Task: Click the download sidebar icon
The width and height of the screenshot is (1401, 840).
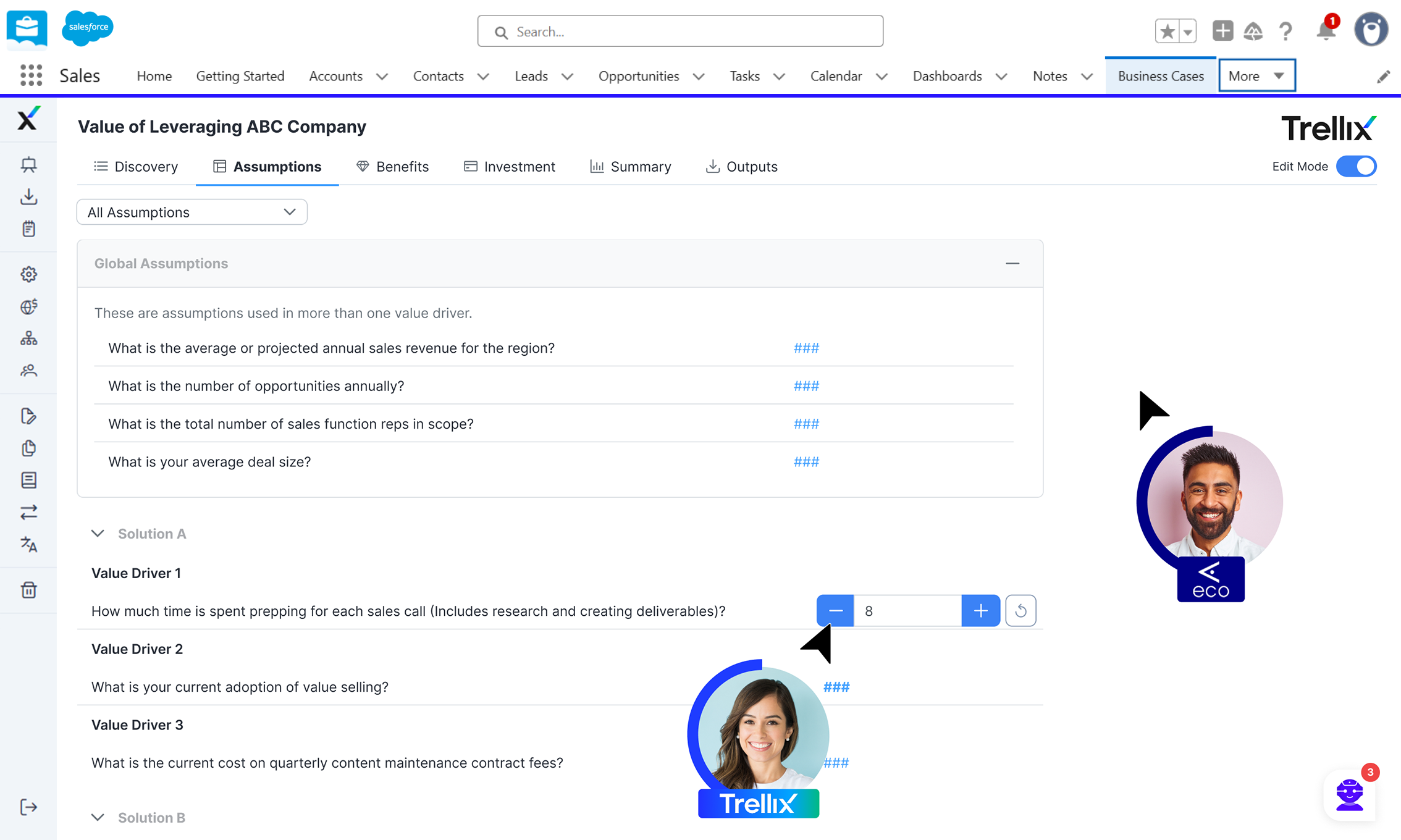Action: (x=28, y=196)
